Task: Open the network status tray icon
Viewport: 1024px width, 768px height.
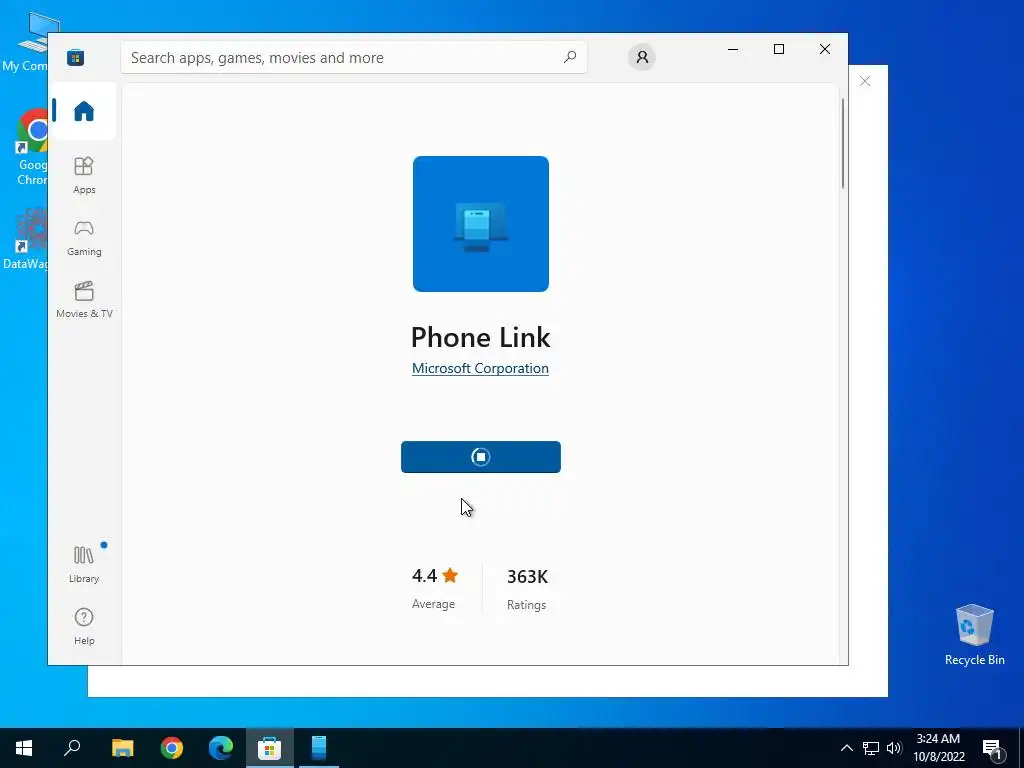Action: [871, 748]
